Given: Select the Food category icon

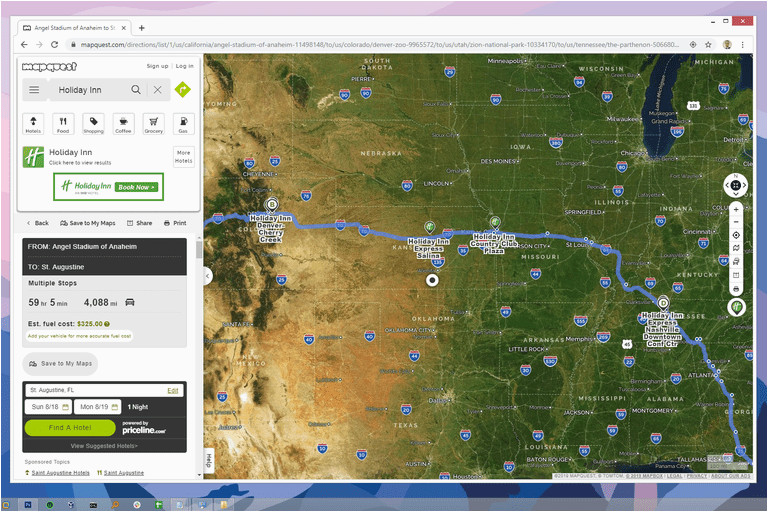Looking at the screenshot, I should tap(63, 124).
